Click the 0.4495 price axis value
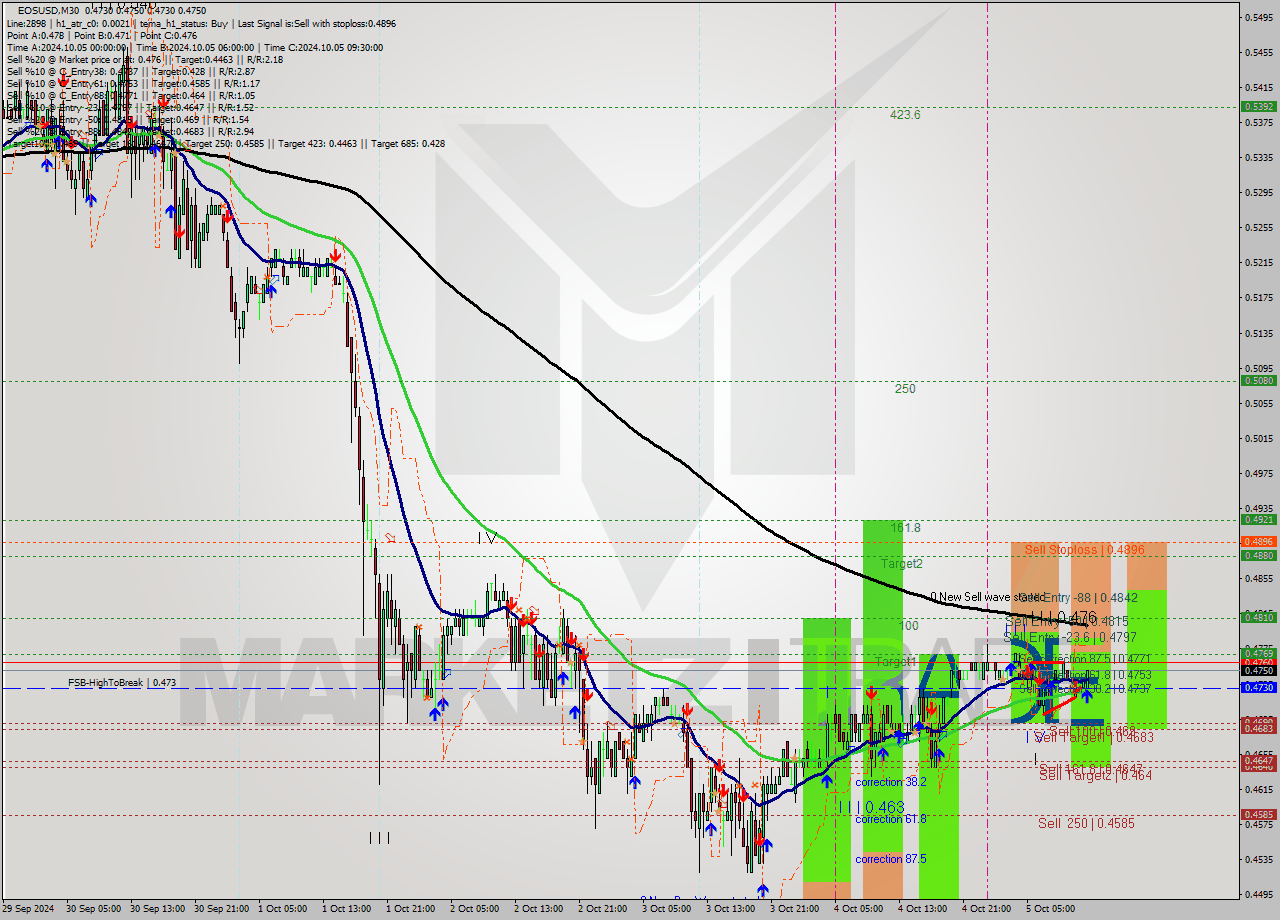This screenshot has height=920, width=1280. pos(1257,895)
